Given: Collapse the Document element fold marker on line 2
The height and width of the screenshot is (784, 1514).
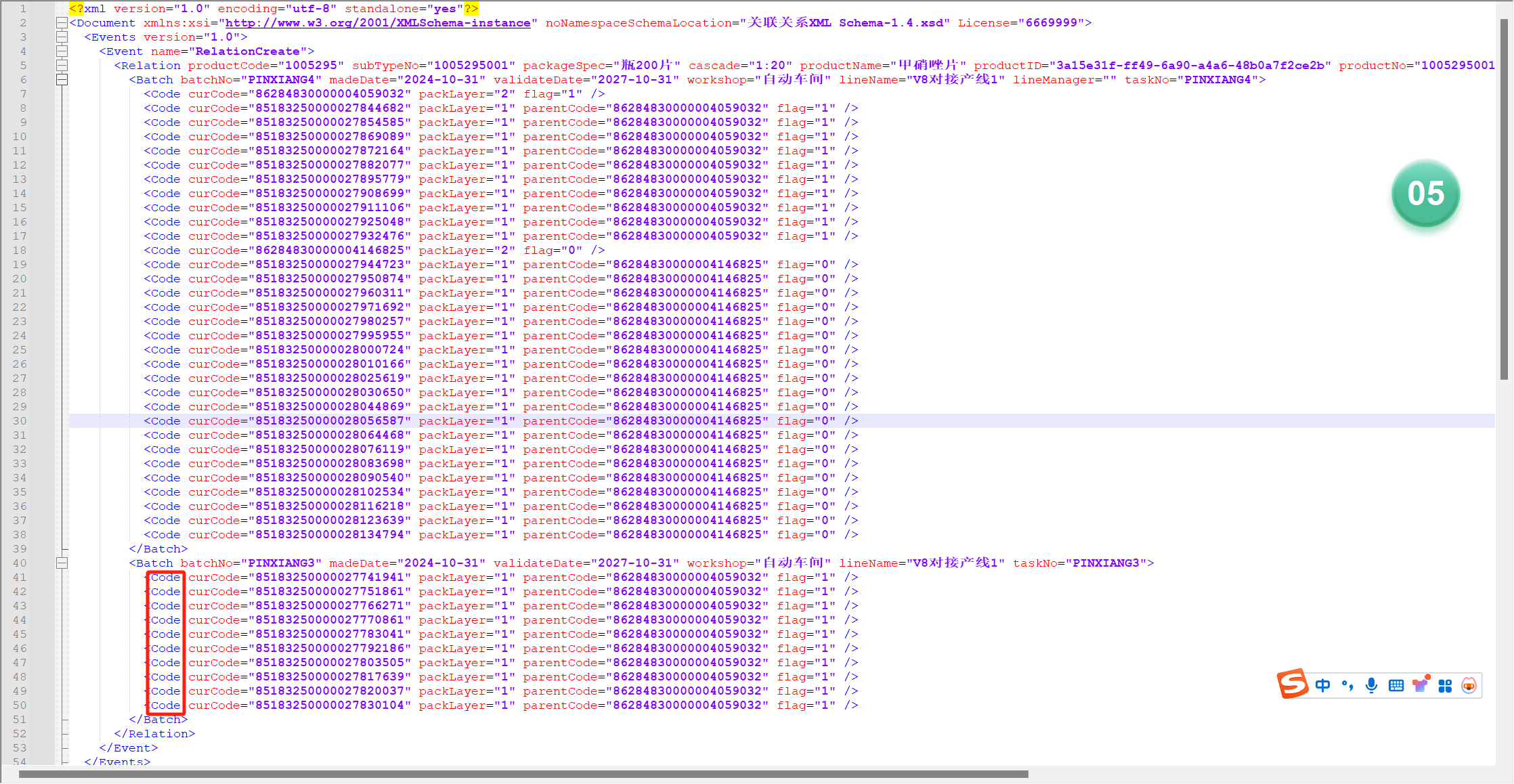Looking at the screenshot, I should (62, 23).
